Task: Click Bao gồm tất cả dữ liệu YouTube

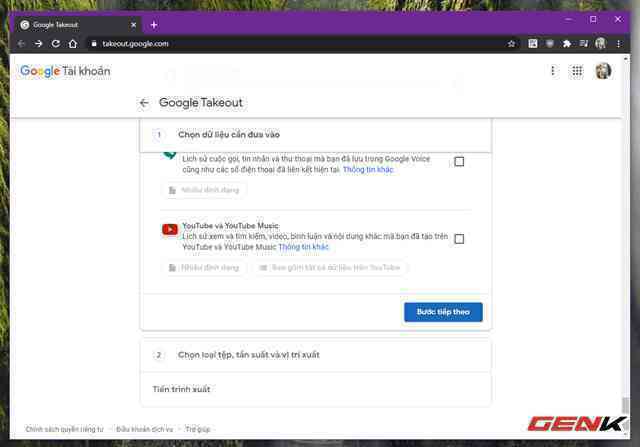Action: [330, 268]
